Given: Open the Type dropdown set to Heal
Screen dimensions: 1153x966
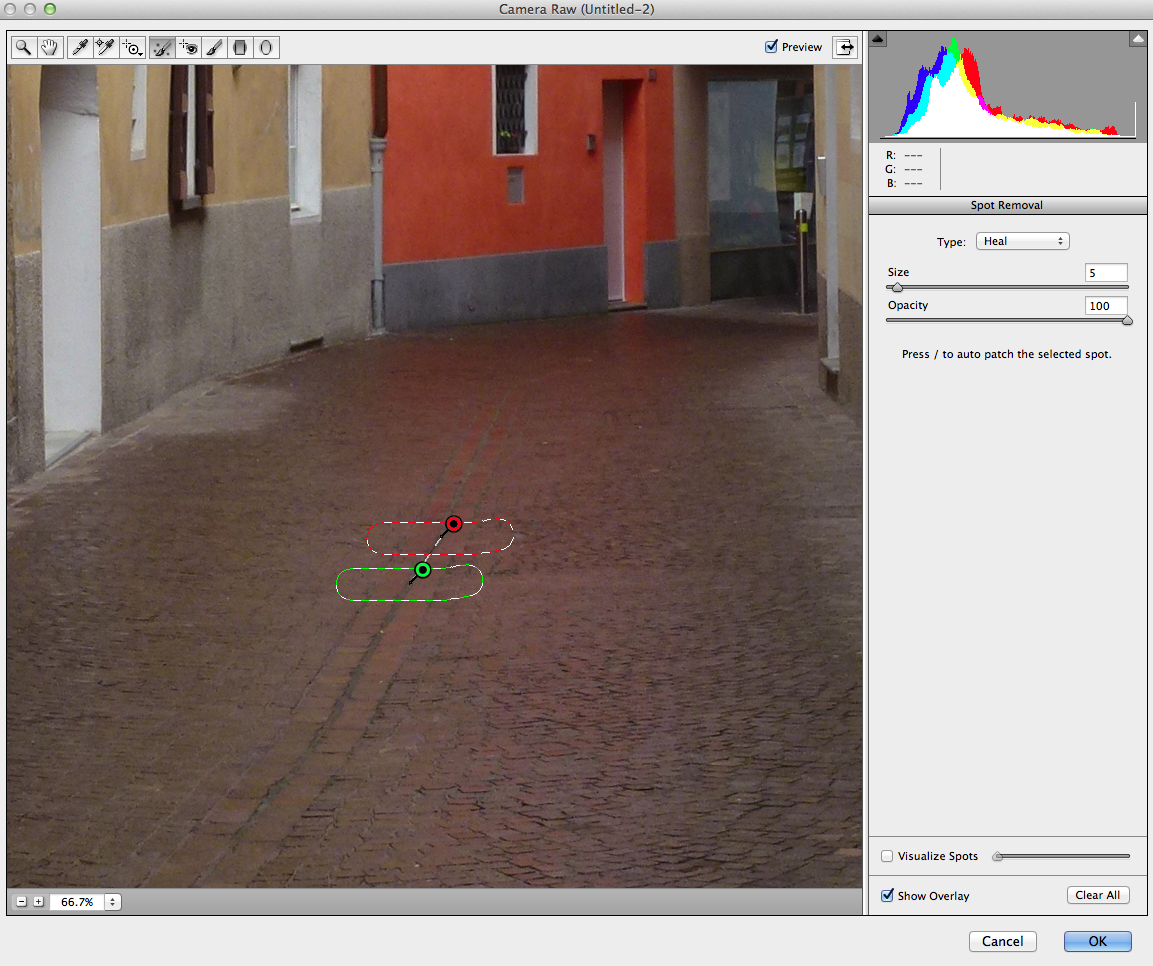Looking at the screenshot, I should tap(1022, 241).
